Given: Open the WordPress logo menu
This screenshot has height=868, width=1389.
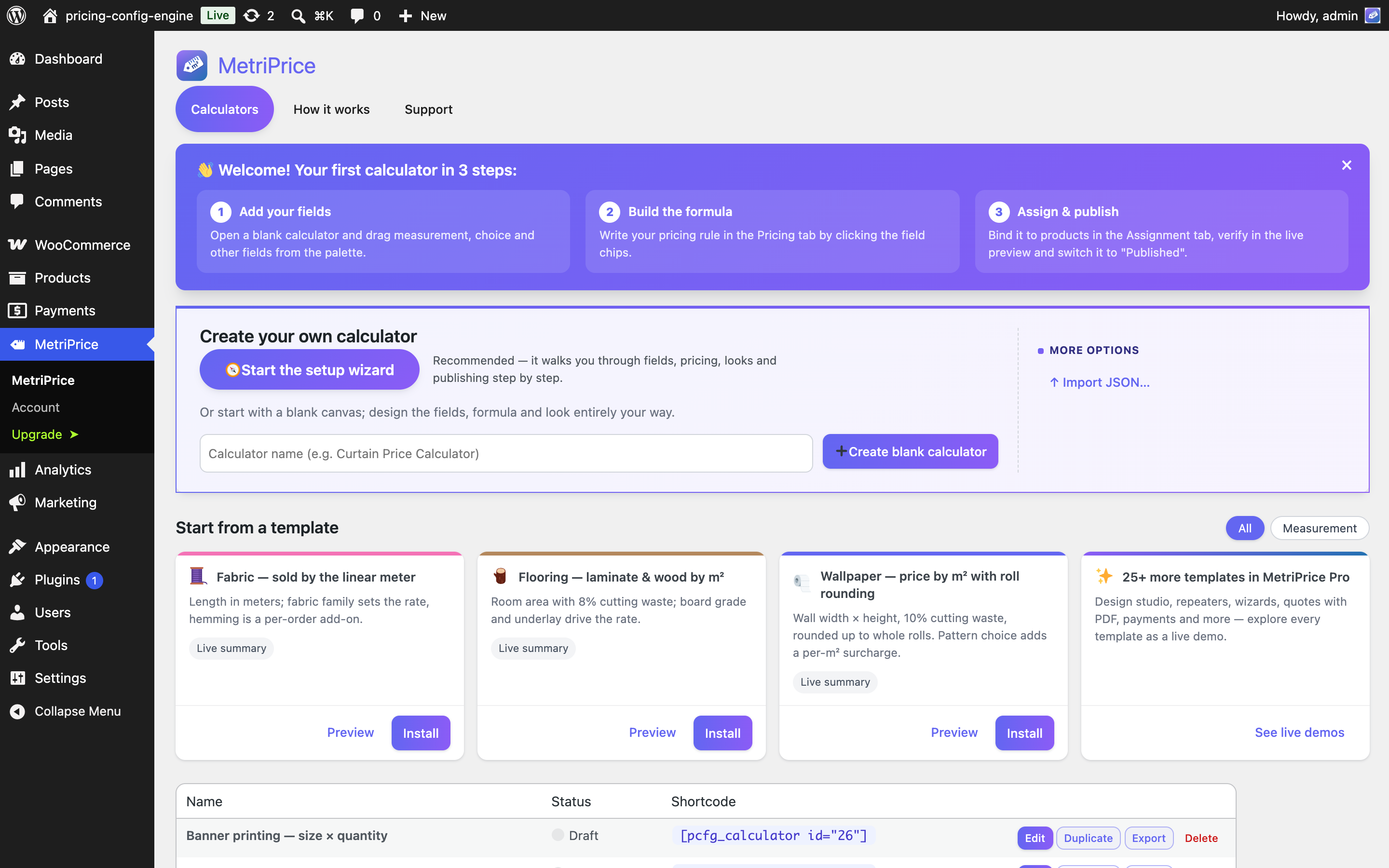Looking at the screenshot, I should click(17, 15).
